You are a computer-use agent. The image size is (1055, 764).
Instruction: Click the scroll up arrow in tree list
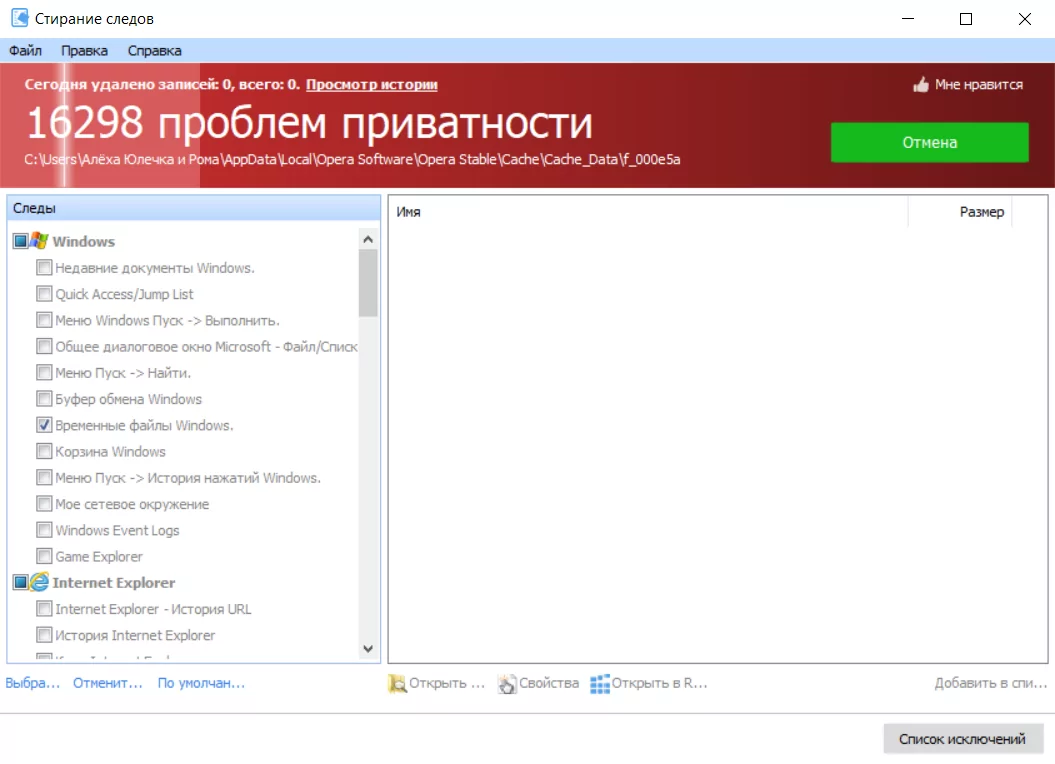point(368,239)
